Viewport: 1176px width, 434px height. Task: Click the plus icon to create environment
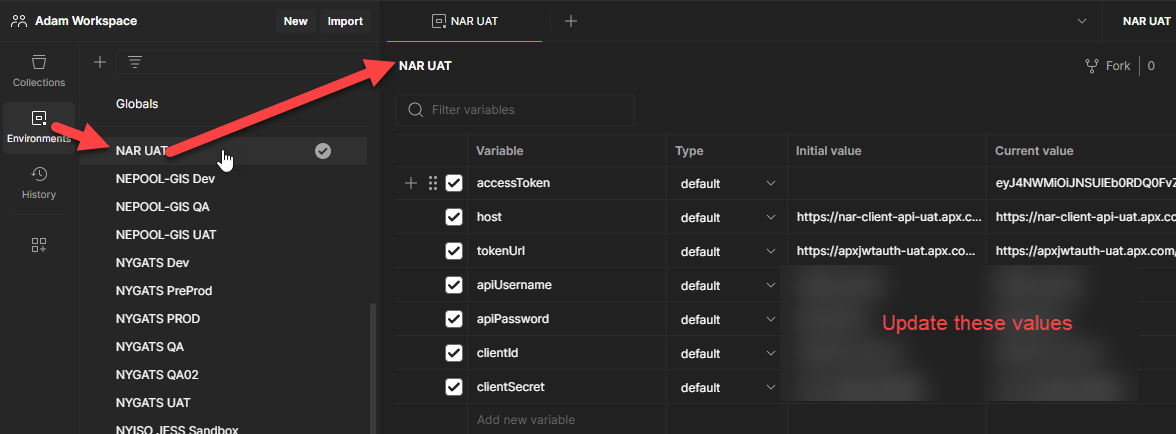point(100,62)
